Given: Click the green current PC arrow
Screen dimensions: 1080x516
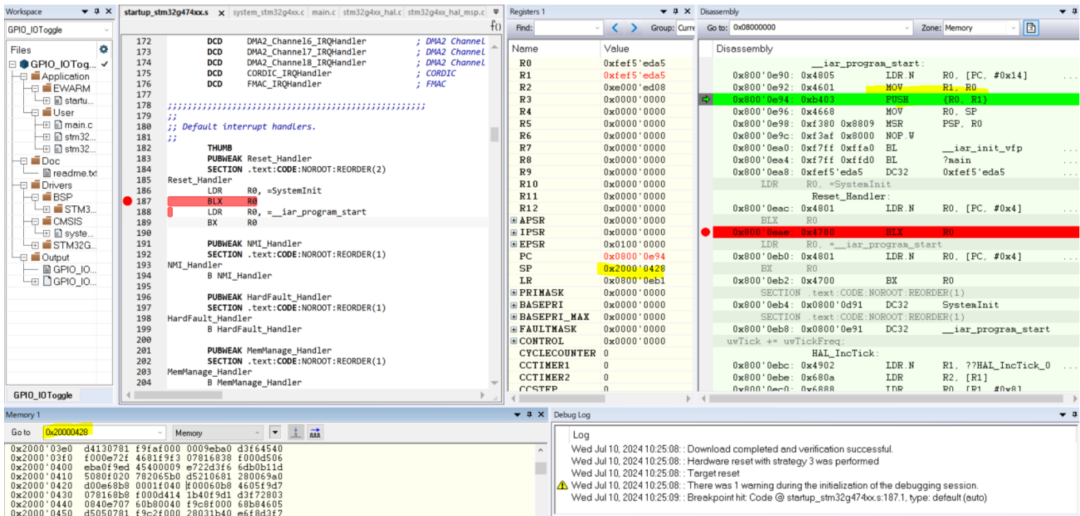Looking at the screenshot, I should [705, 100].
